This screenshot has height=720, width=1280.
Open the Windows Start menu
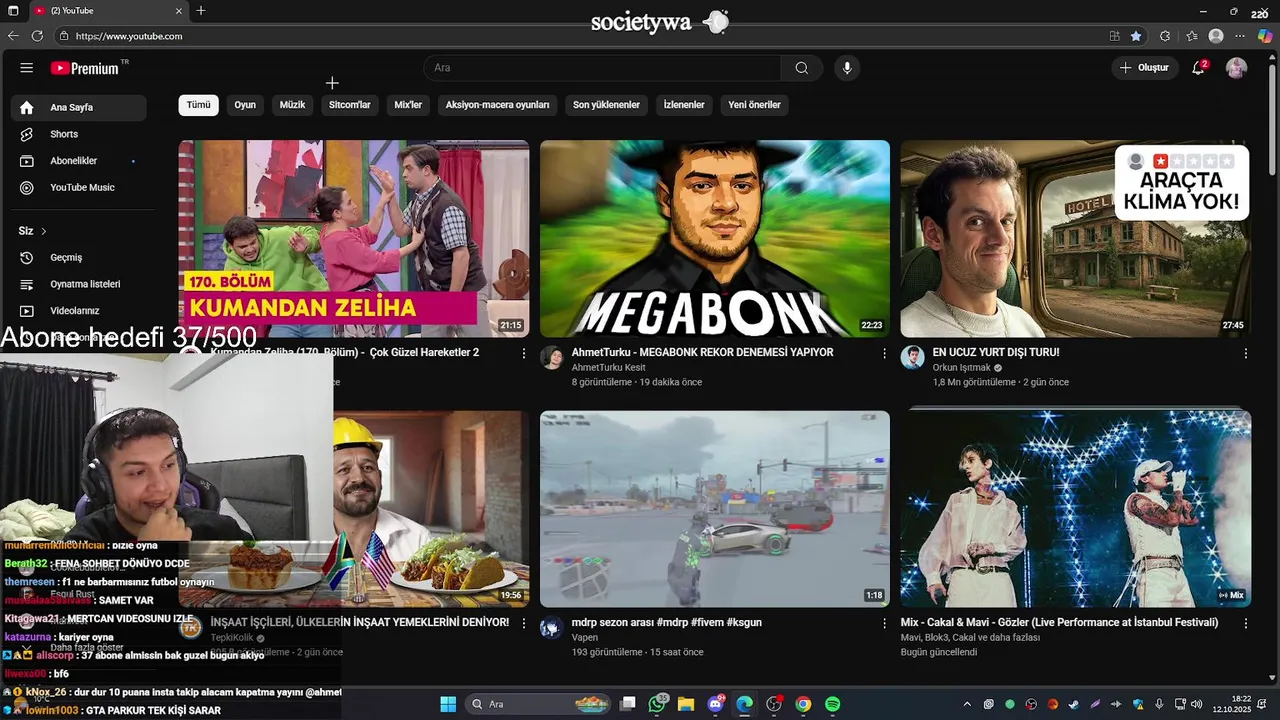[x=448, y=704]
